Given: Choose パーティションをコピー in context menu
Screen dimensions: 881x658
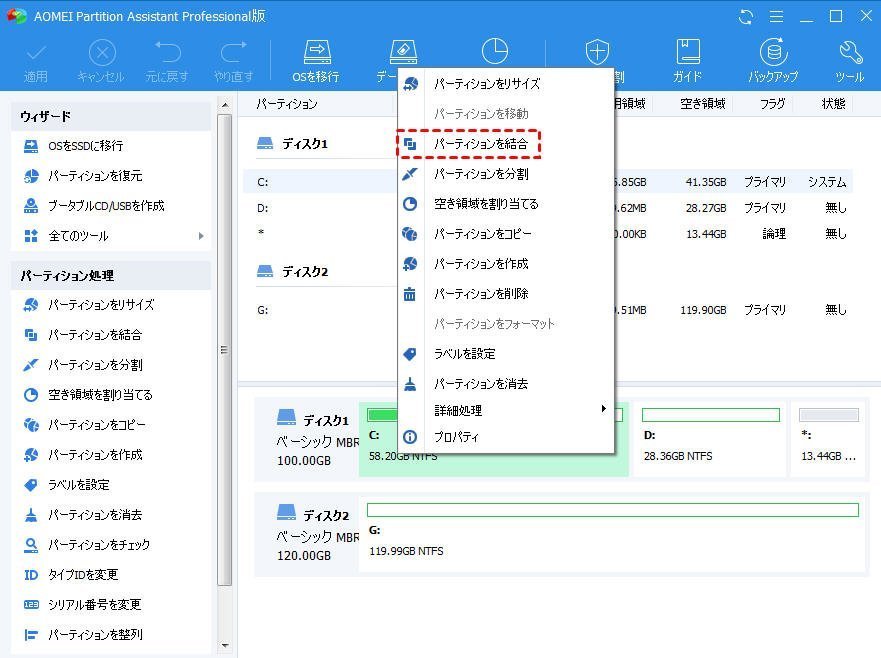Looking at the screenshot, I should 505,234.
